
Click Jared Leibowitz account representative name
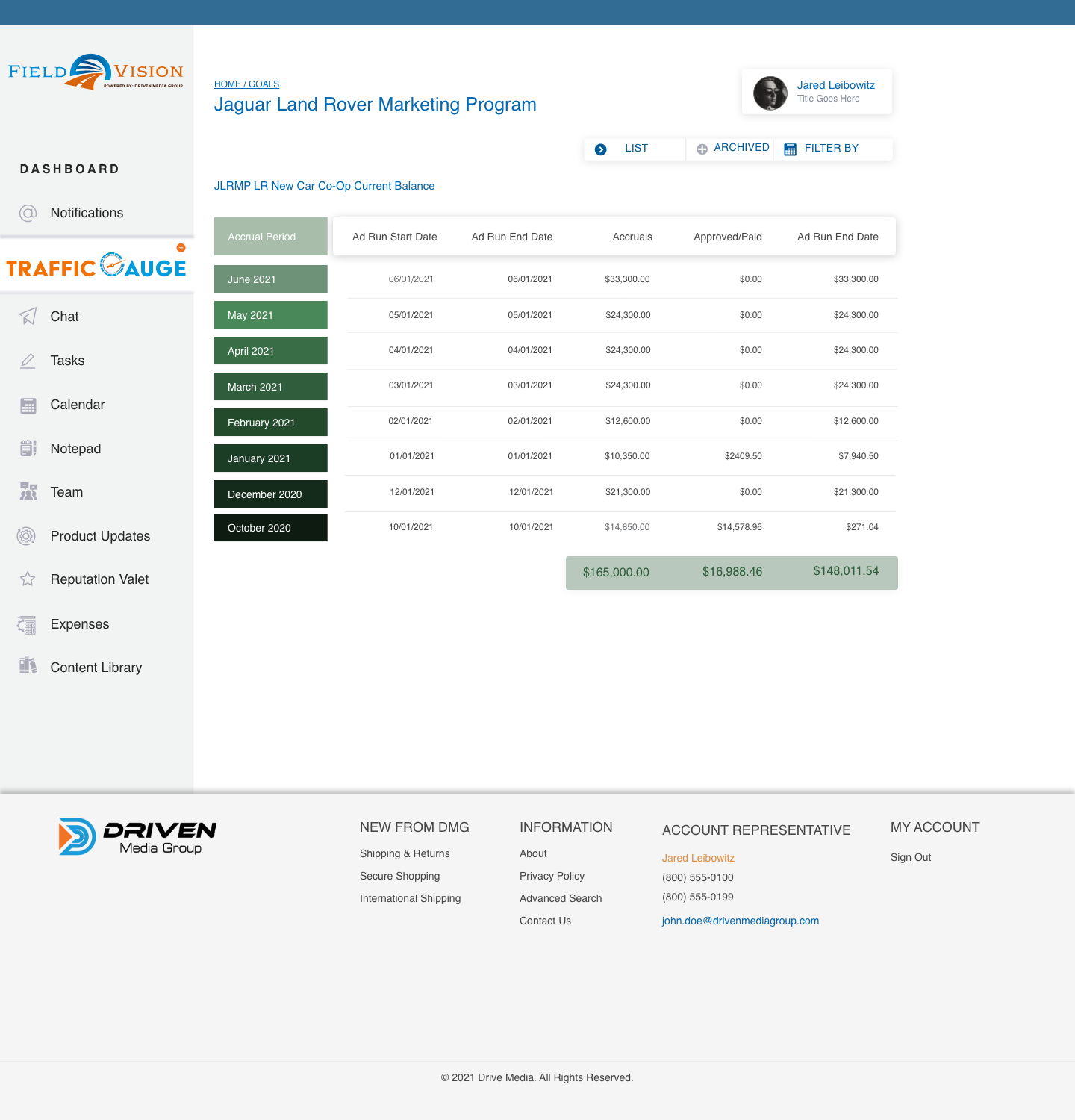tap(698, 858)
